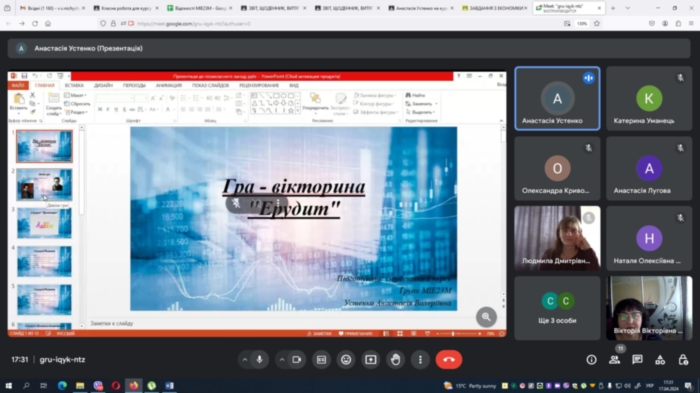Click the red leave call button

click(x=449, y=360)
